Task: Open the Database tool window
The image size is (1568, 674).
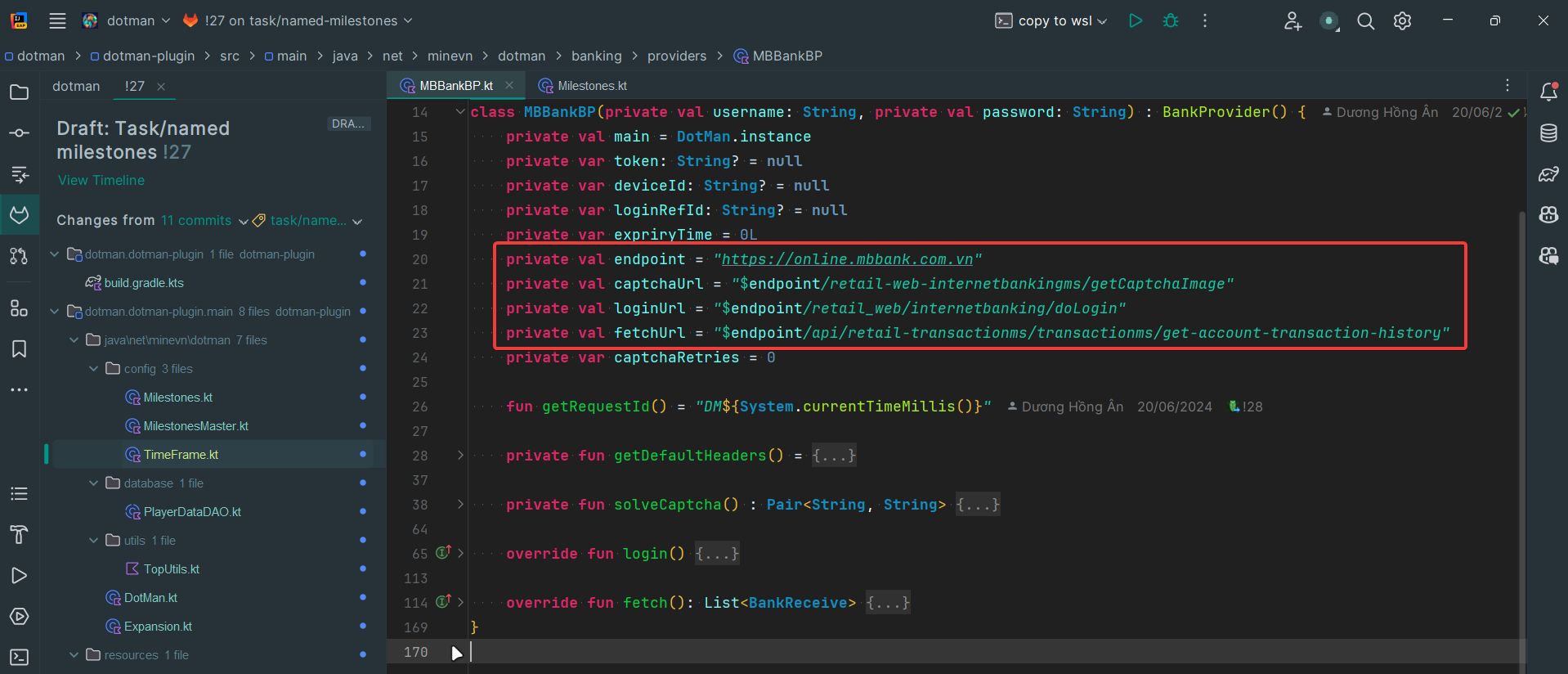Action: pos(1548,133)
